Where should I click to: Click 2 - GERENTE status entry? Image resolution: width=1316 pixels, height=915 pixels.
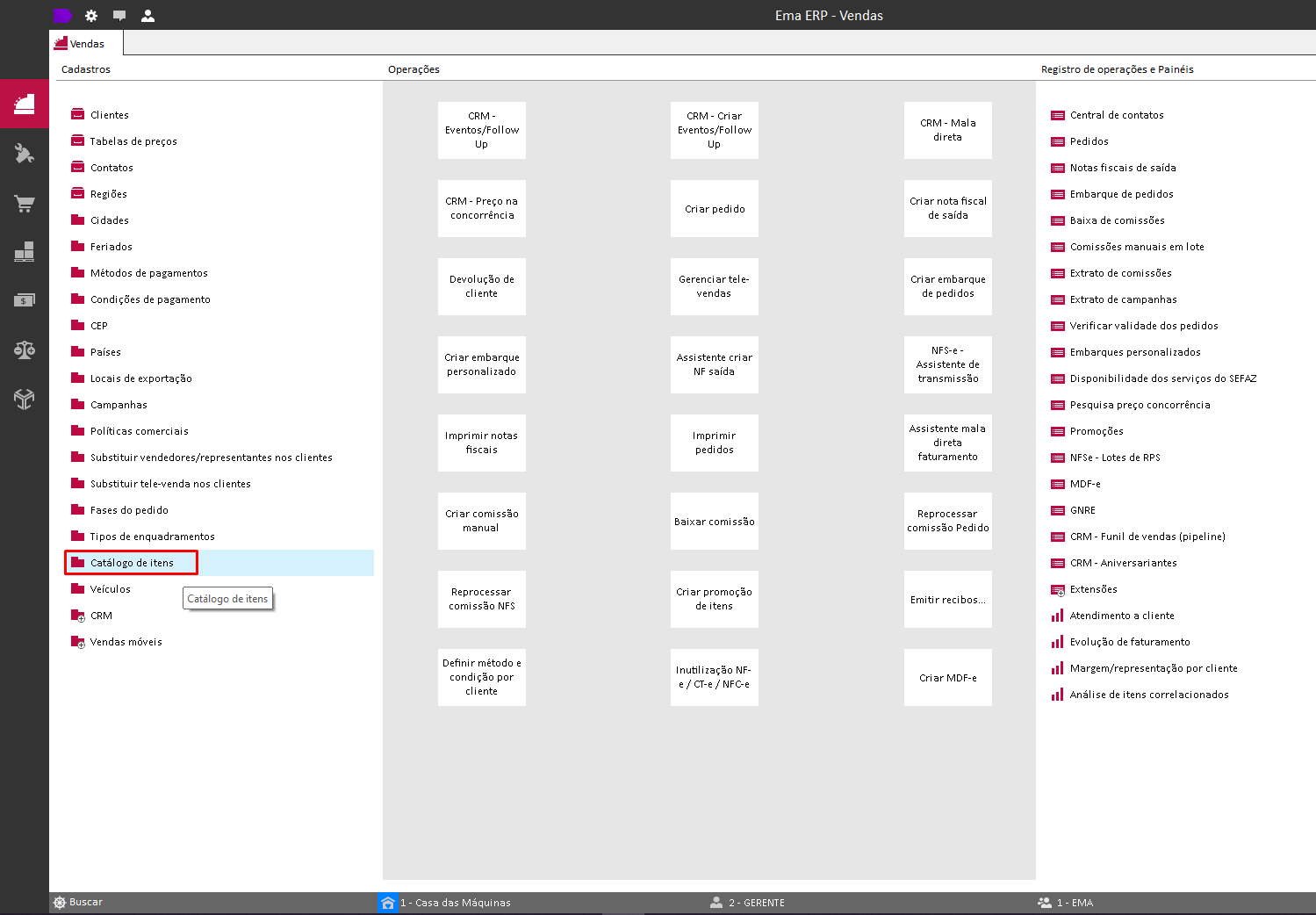757,903
